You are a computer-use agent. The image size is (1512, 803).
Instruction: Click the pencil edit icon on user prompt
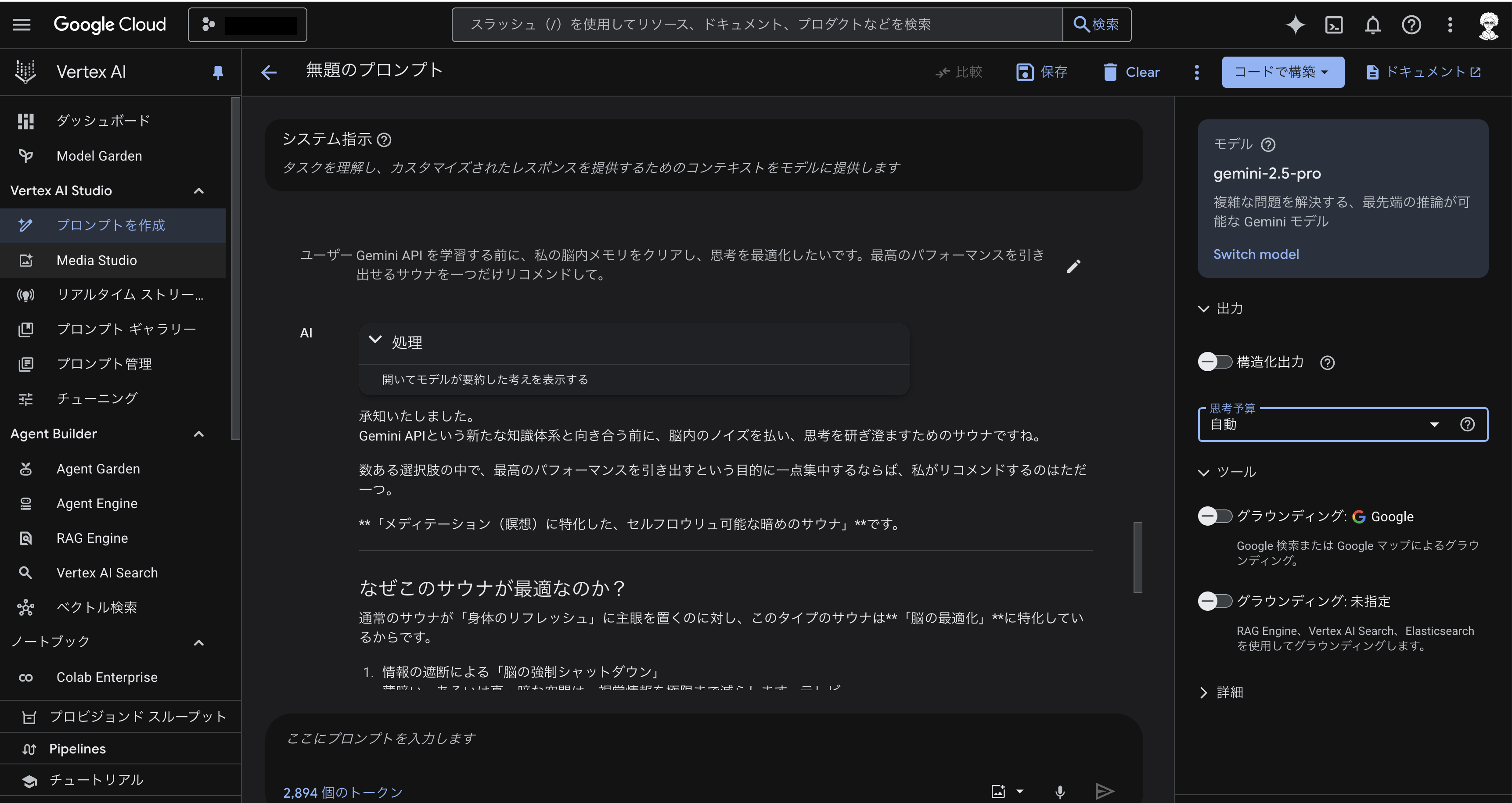1073,266
